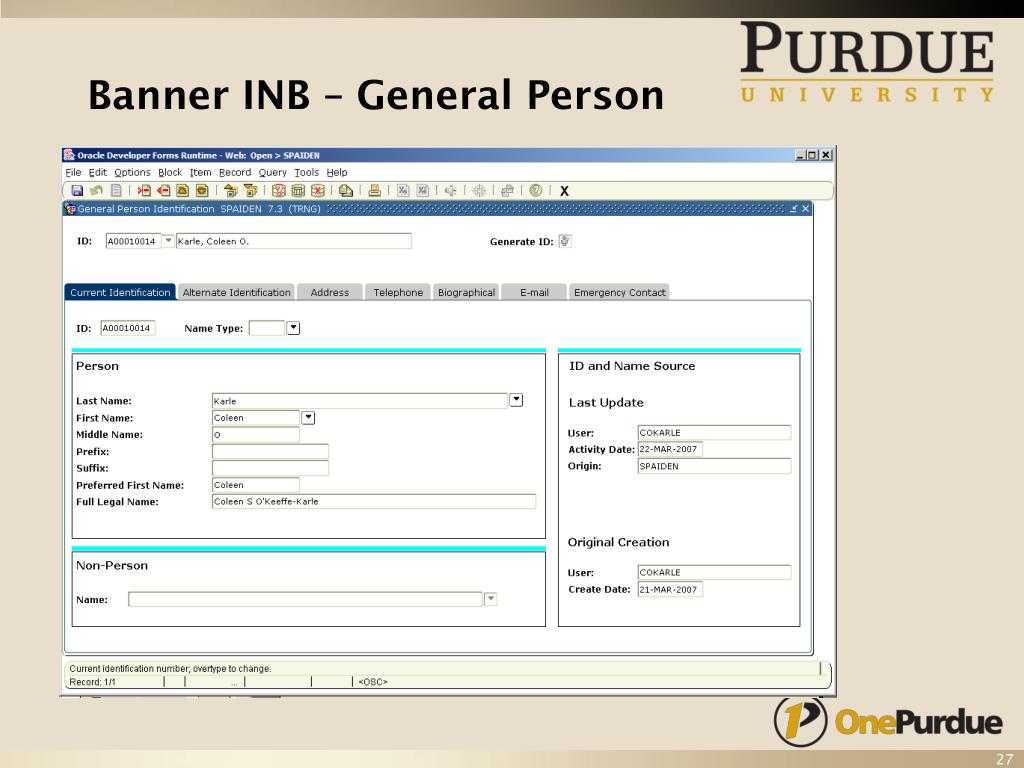
Task: Open the First Name search dropdown
Action: (x=308, y=417)
